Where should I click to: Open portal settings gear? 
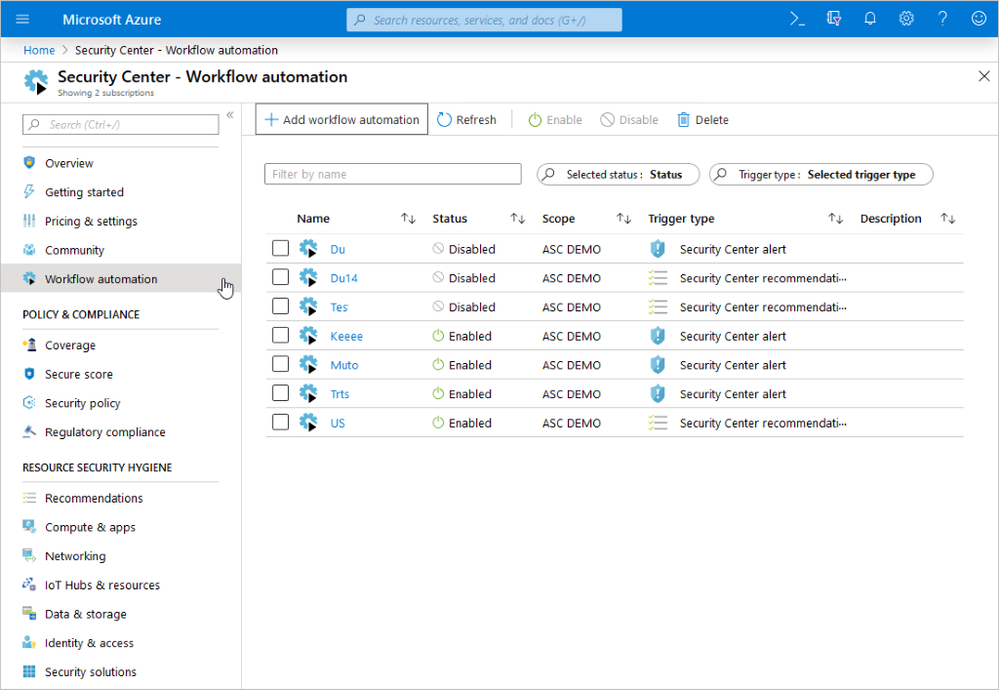tap(906, 19)
